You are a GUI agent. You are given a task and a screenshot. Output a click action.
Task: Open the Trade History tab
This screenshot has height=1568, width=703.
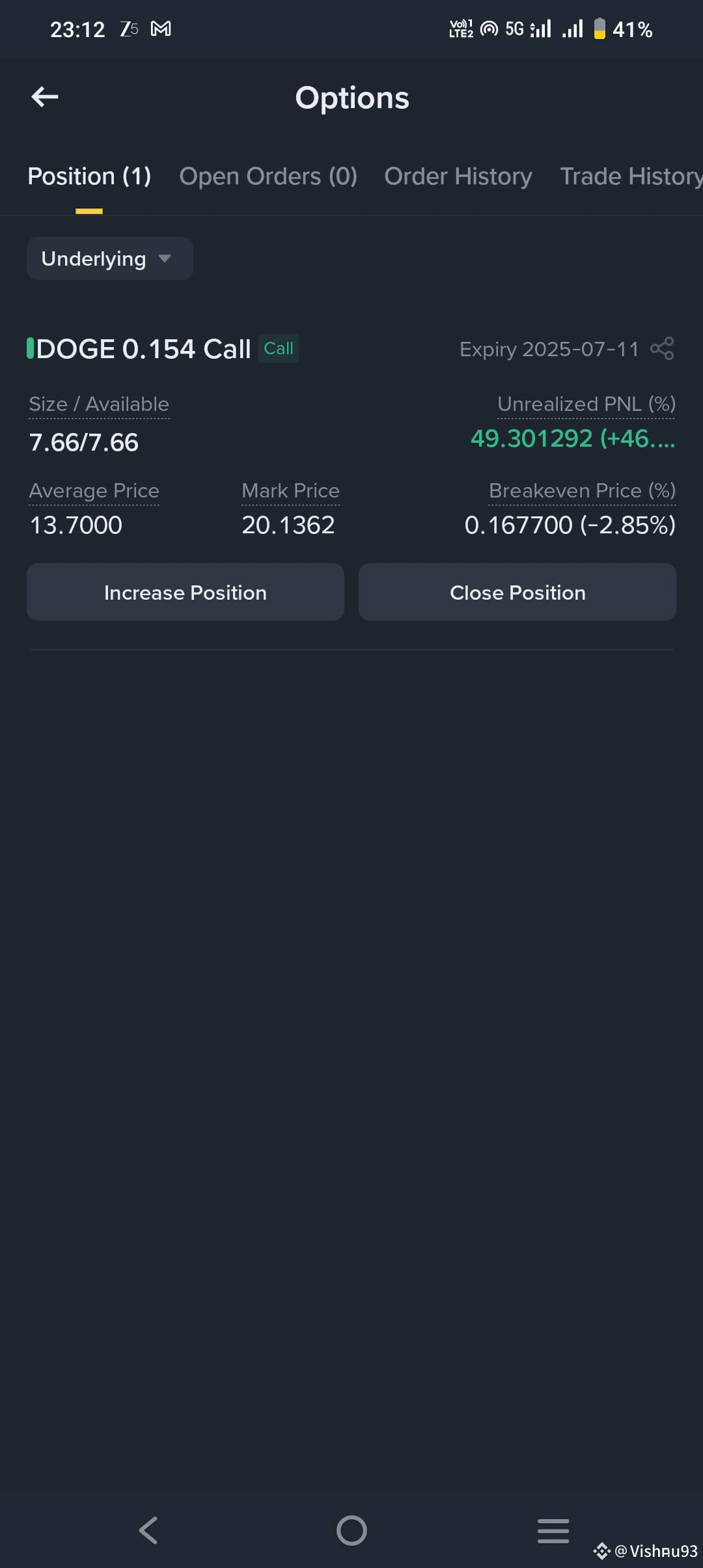click(631, 176)
